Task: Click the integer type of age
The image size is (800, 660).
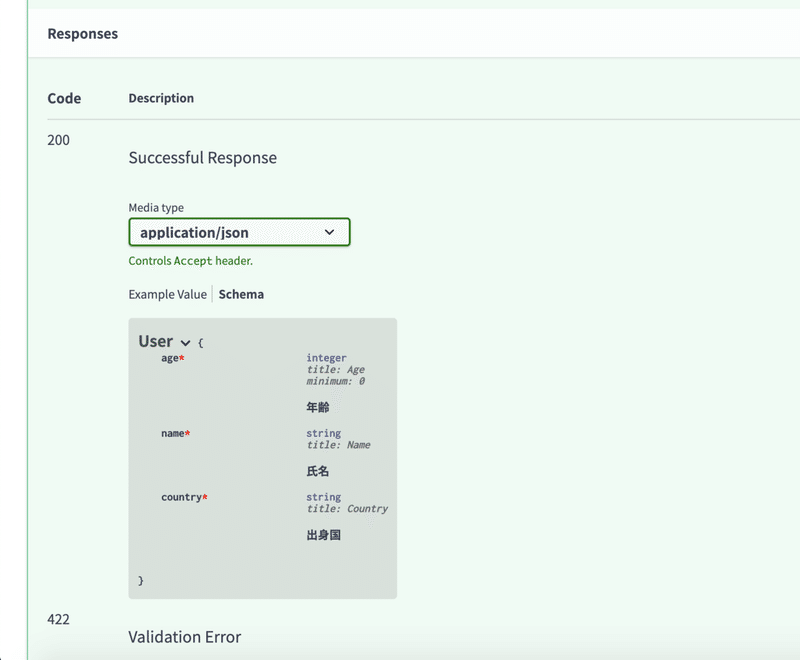Action: pyautogui.click(x=326, y=358)
